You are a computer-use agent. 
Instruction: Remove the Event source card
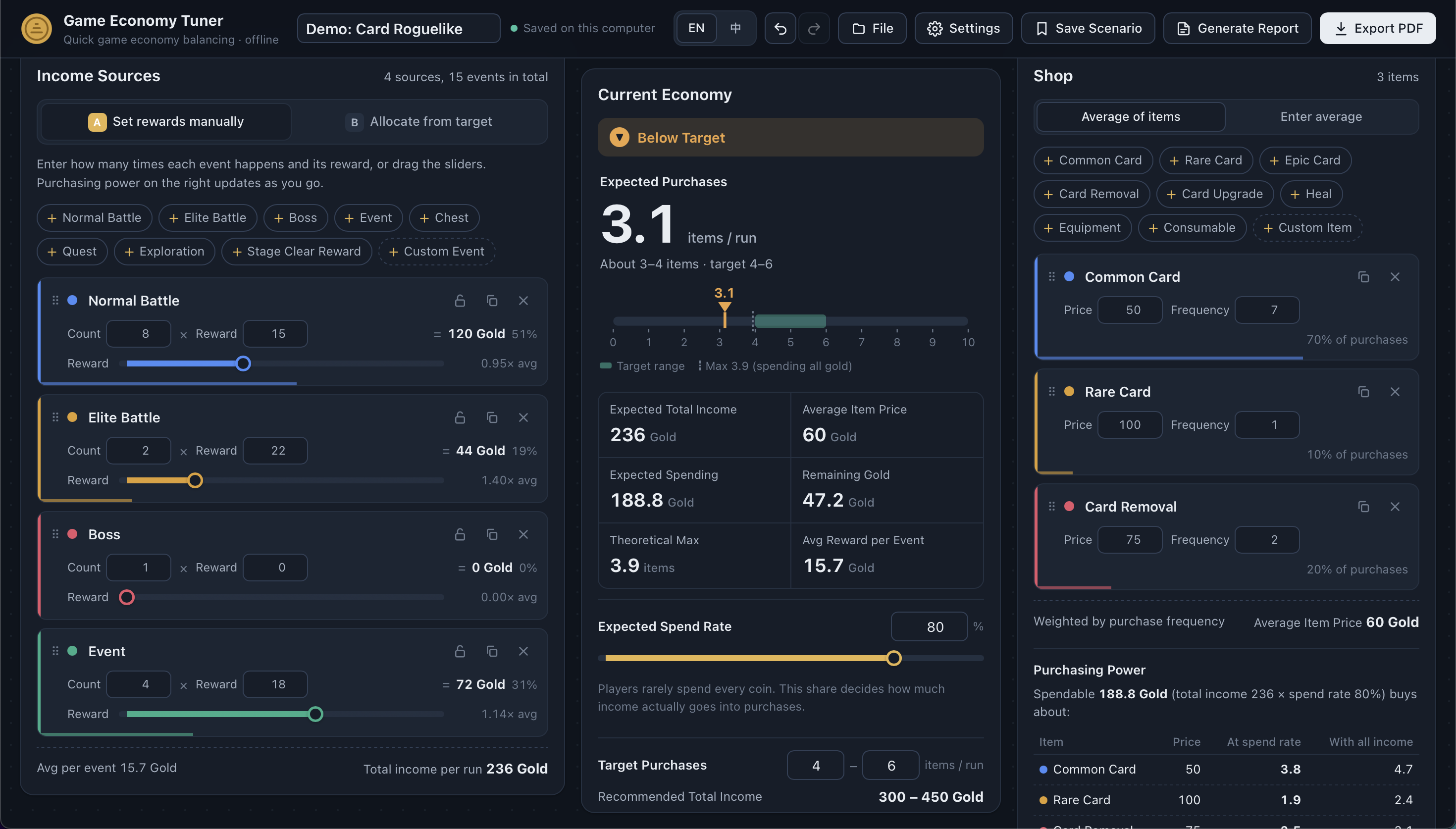[x=523, y=651]
